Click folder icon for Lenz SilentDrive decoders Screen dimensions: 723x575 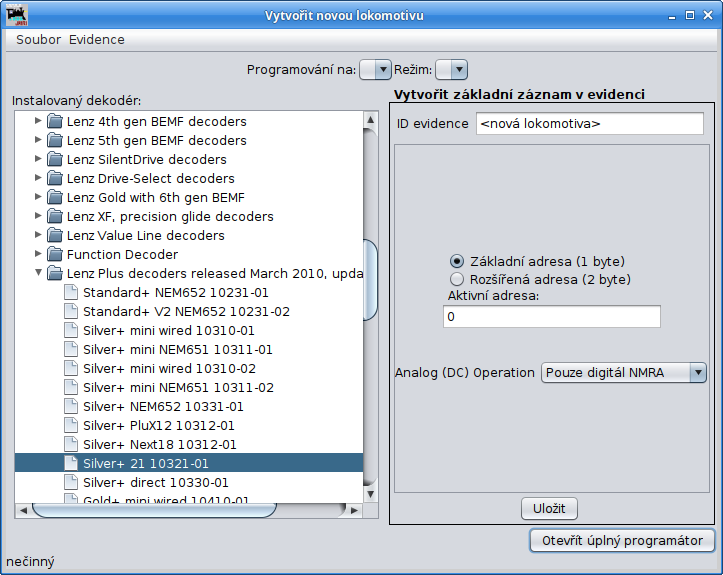[x=56, y=159]
